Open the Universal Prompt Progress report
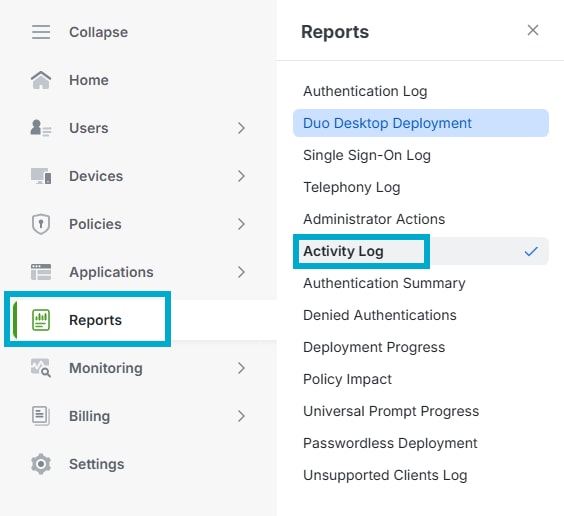Image resolution: width=564 pixels, height=516 pixels. [x=391, y=411]
